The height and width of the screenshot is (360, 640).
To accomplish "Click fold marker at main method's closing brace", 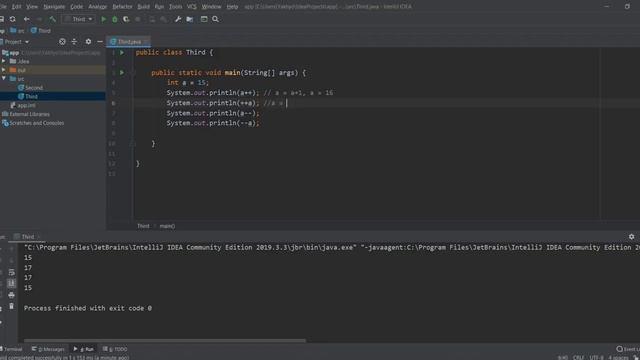I will [132, 144].
